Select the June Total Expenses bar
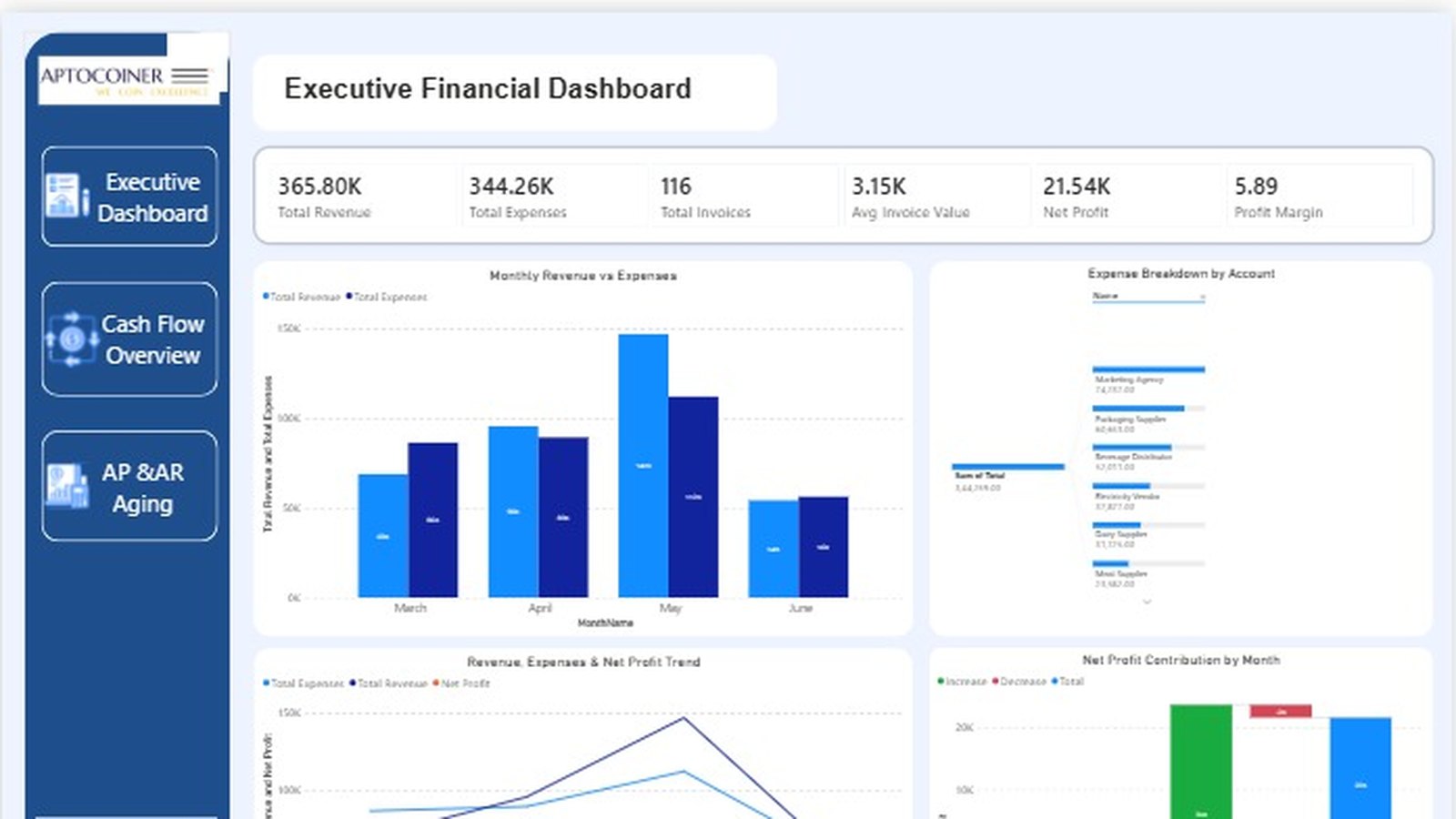The width and height of the screenshot is (1456, 819). (x=824, y=547)
